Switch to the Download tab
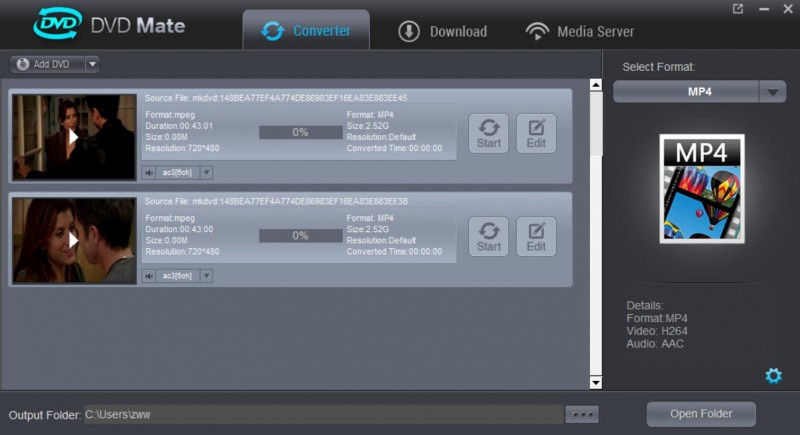 [x=442, y=31]
